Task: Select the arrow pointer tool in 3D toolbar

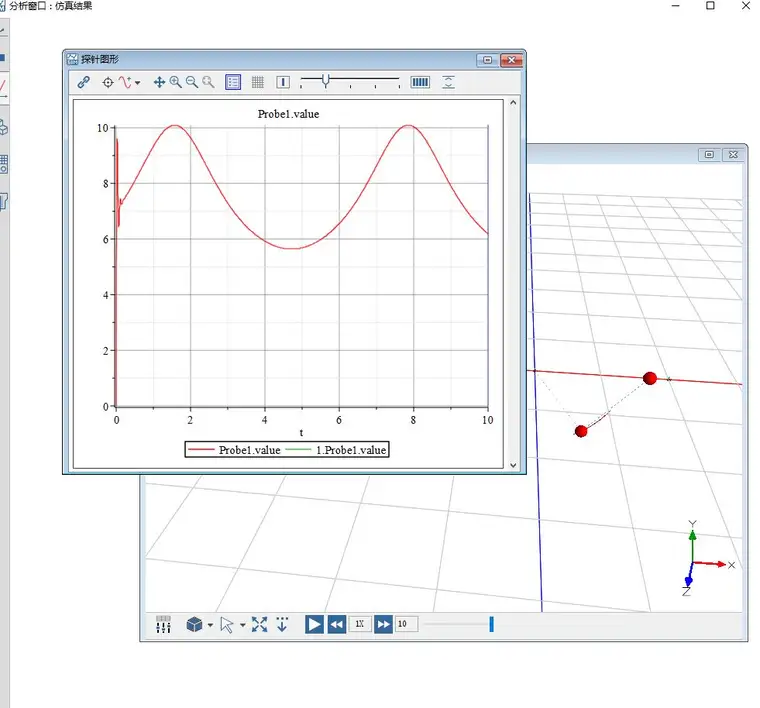Action: pyautogui.click(x=226, y=625)
